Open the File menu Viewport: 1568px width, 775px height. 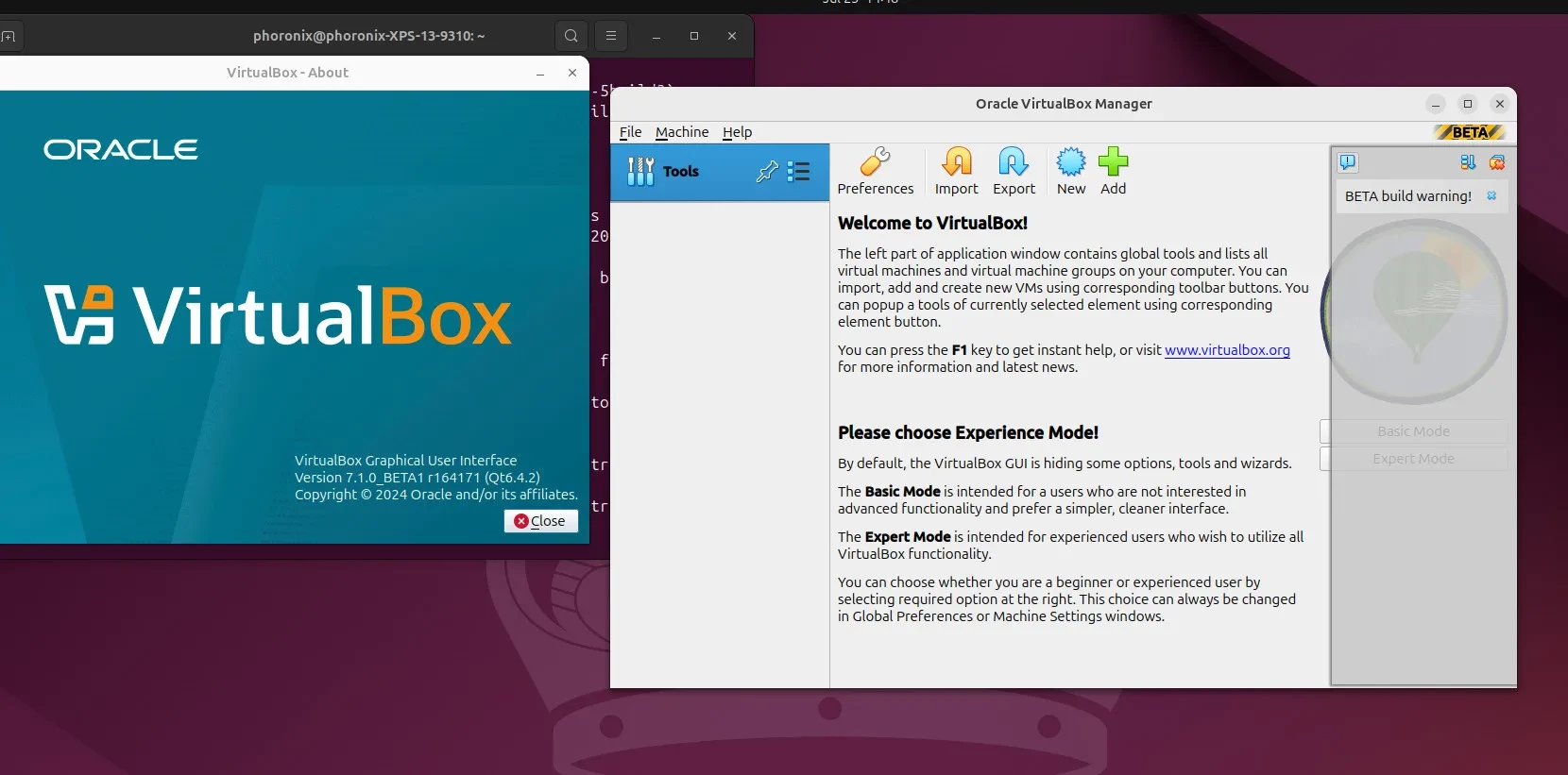[630, 132]
